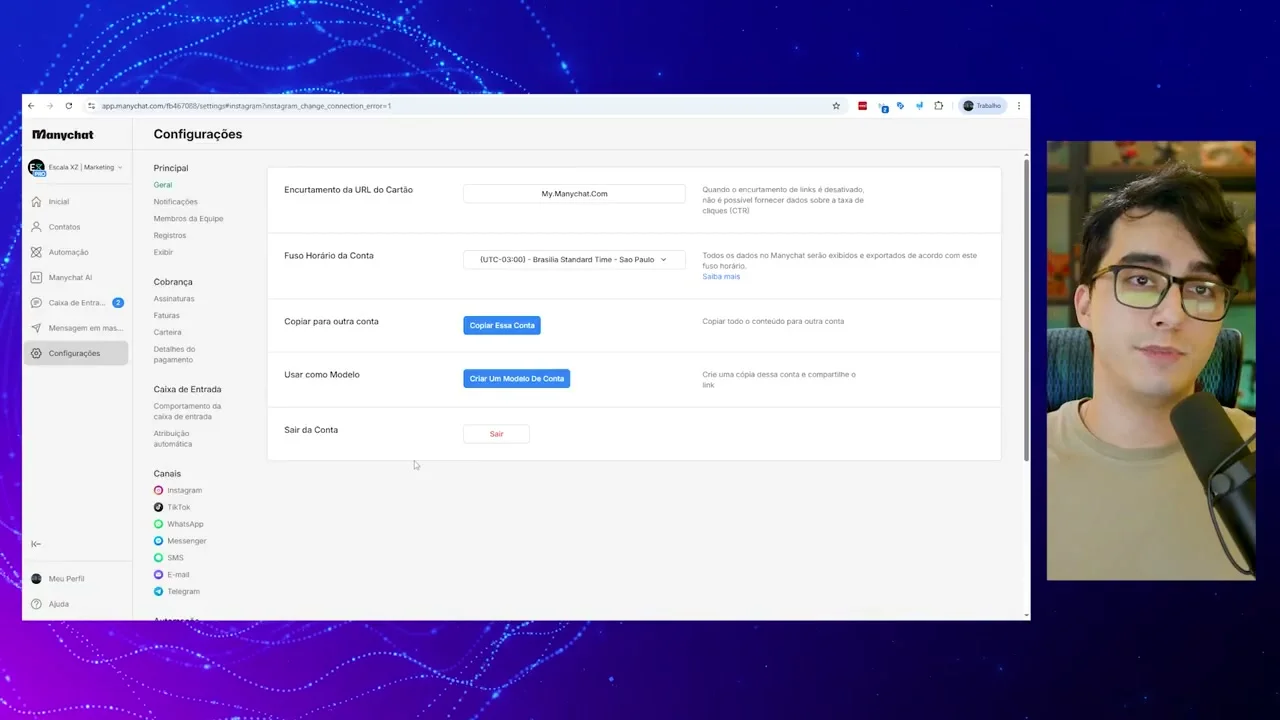1280x720 pixels.
Task: Click the Cobrança section heading
Action: 173,282
